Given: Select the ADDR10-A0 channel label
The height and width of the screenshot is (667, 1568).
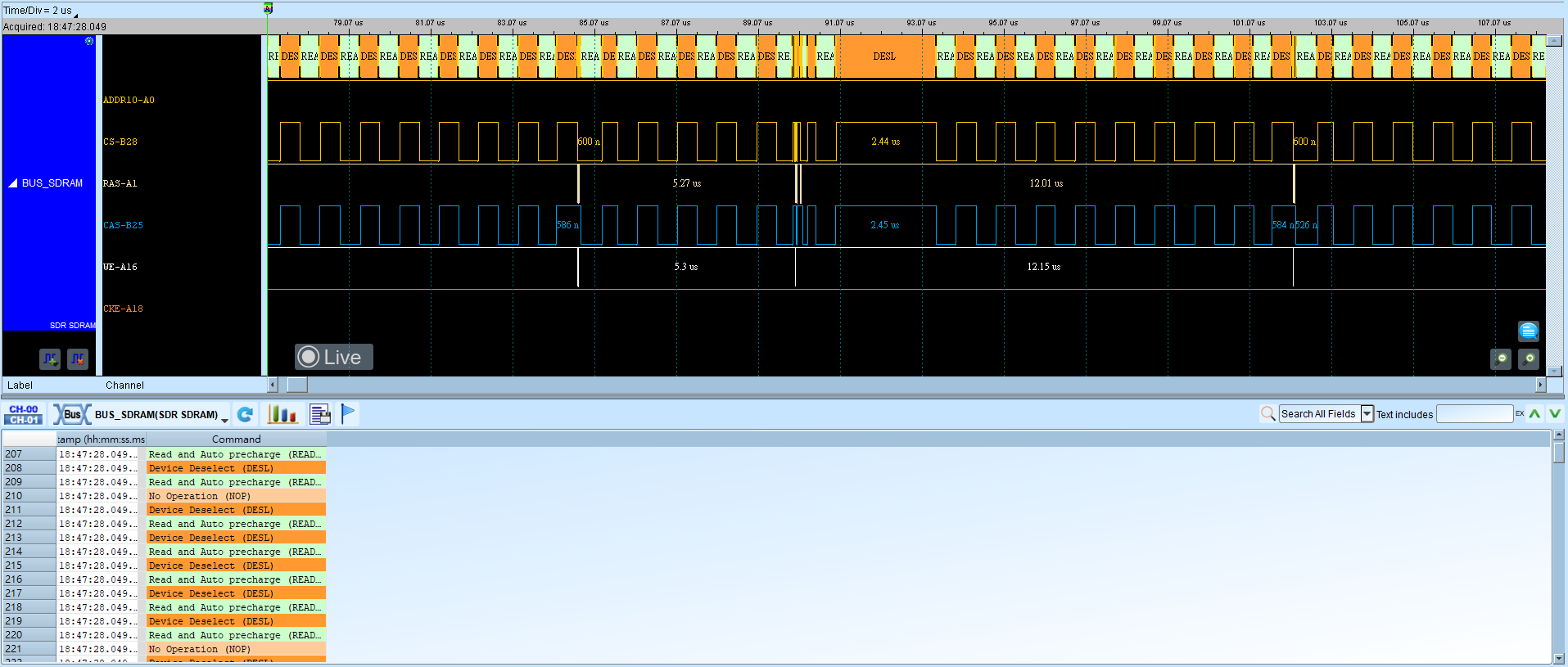Looking at the screenshot, I should tap(129, 100).
